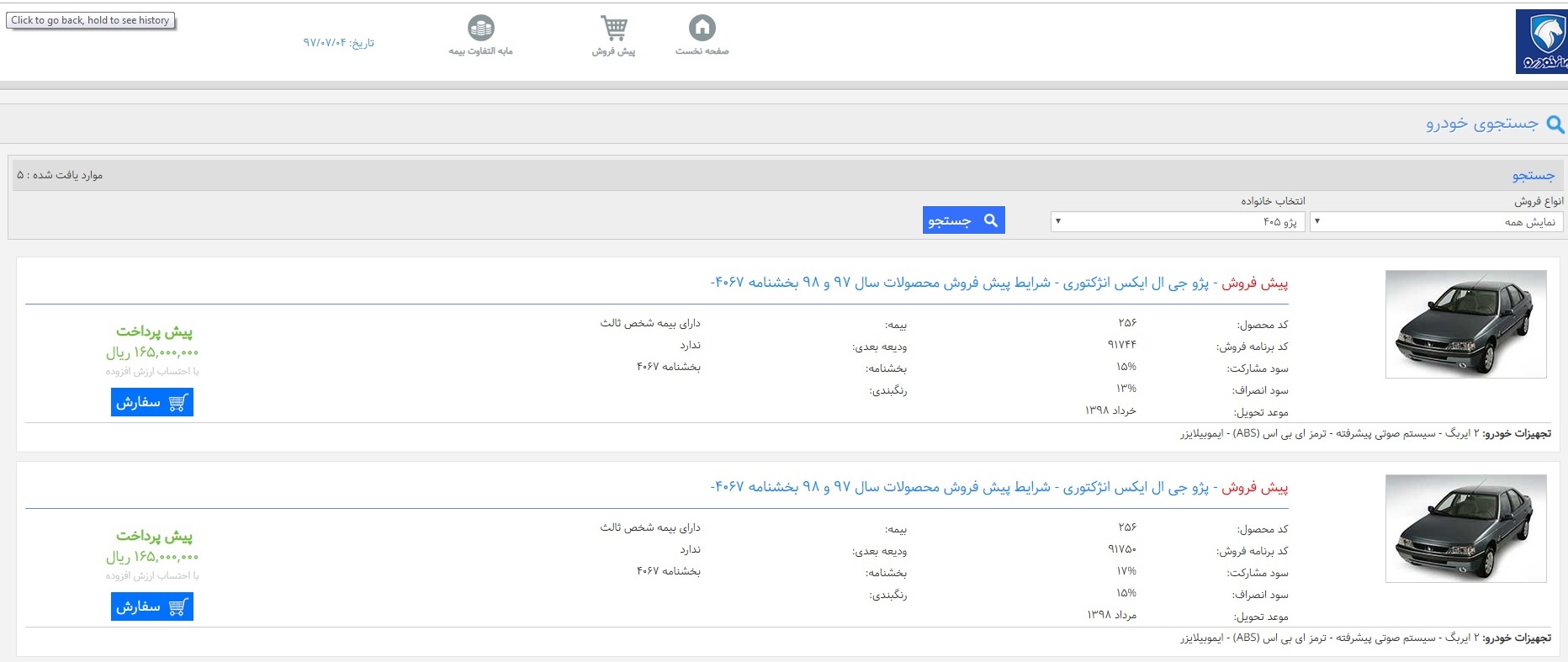Click the date text تاریخ: ۹۷/۰۷/۰۴
Screen dimensions: 1568x662
tap(338, 43)
